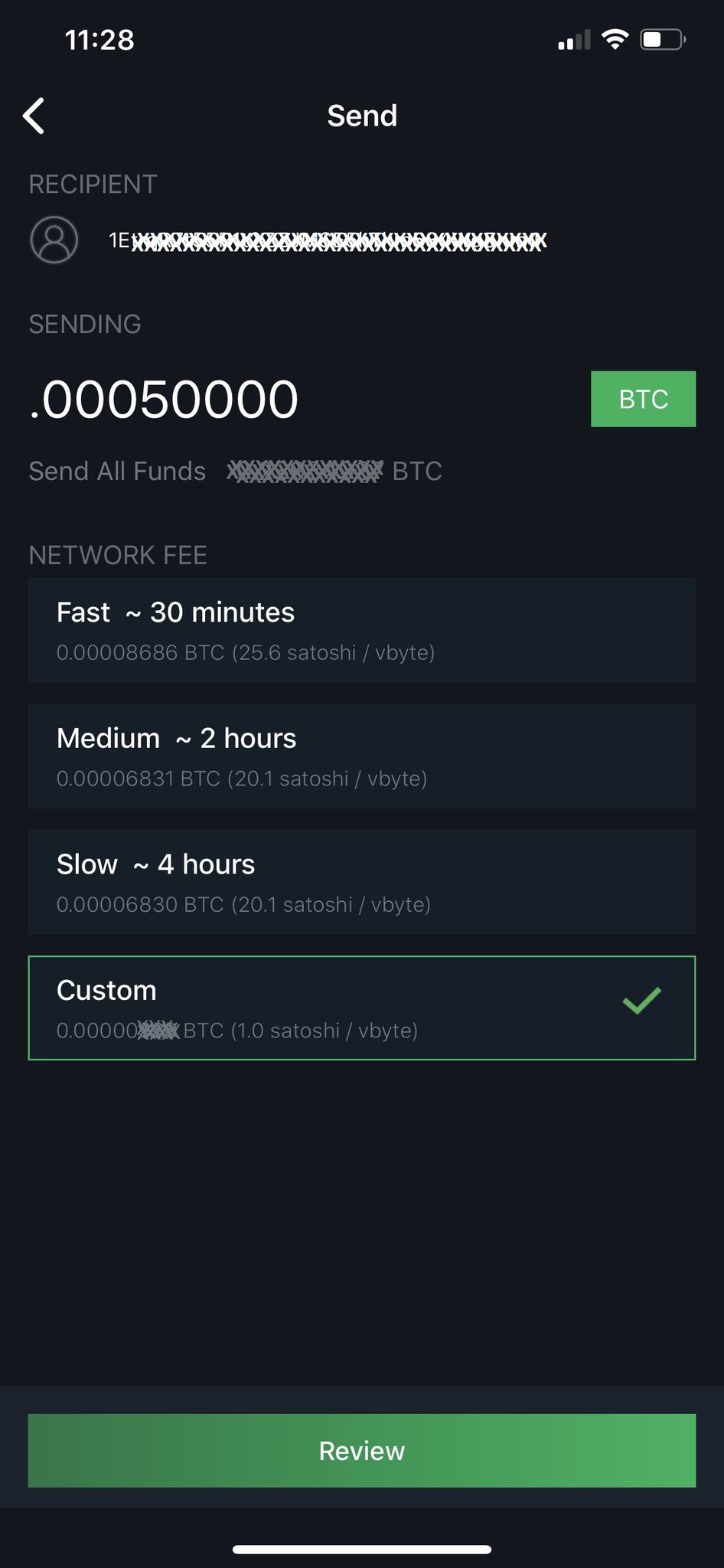Select the Medium ~2 hours fee option

coord(362,756)
